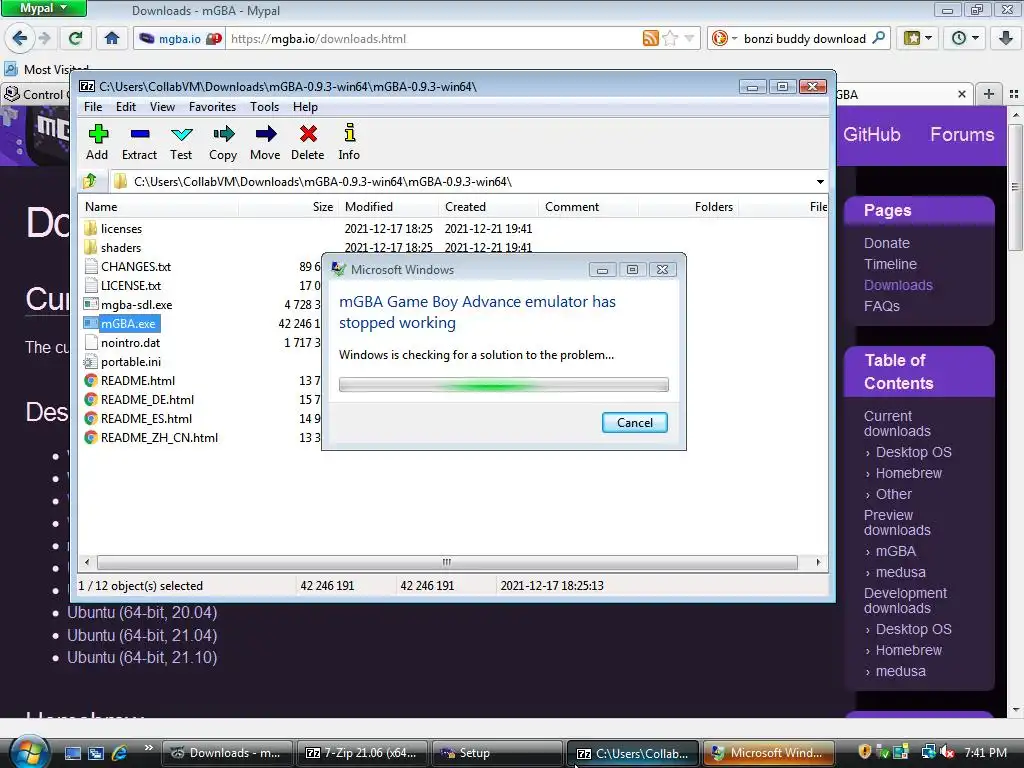Click the 7-Zip horizontal scrollbar thumb
This screenshot has width=1024, height=768.
[x=447, y=562]
